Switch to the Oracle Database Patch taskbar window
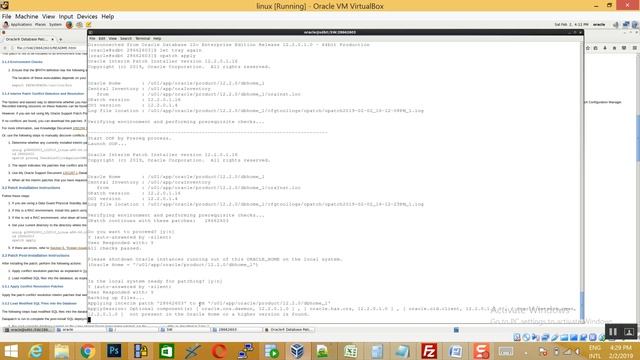 (x=289, y=329)
